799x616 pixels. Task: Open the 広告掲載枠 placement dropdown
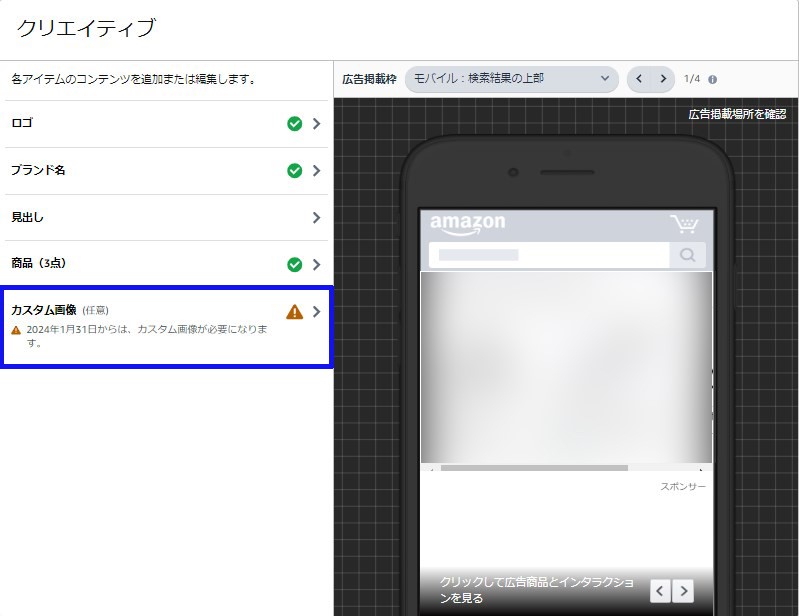point(512,79)
